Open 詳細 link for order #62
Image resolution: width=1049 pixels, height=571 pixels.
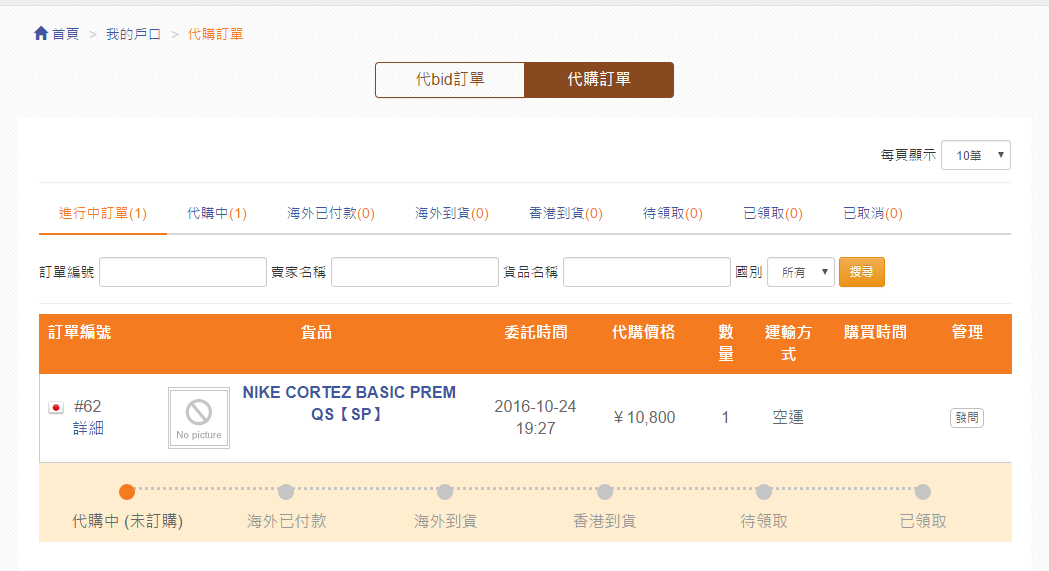[88, 428]
